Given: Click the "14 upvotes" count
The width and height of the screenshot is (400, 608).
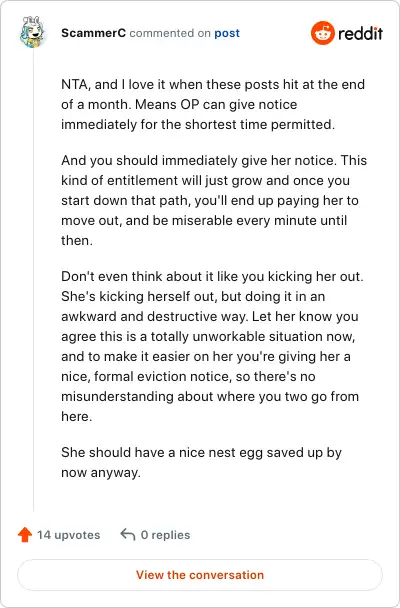Looking at the screenshot, I should click(69, 535).
